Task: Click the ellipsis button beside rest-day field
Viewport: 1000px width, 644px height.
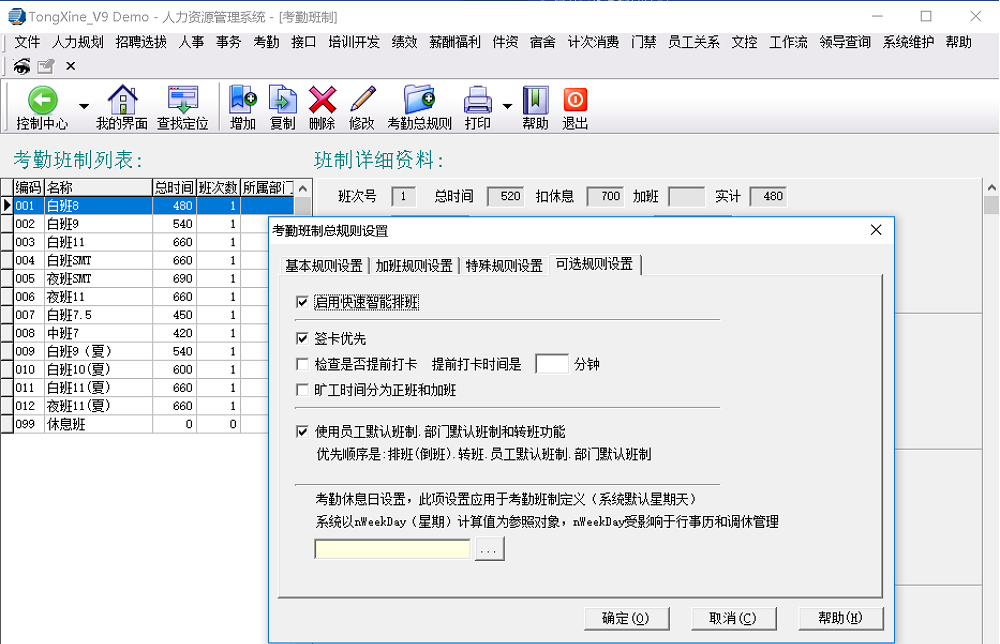Action: 489,549
